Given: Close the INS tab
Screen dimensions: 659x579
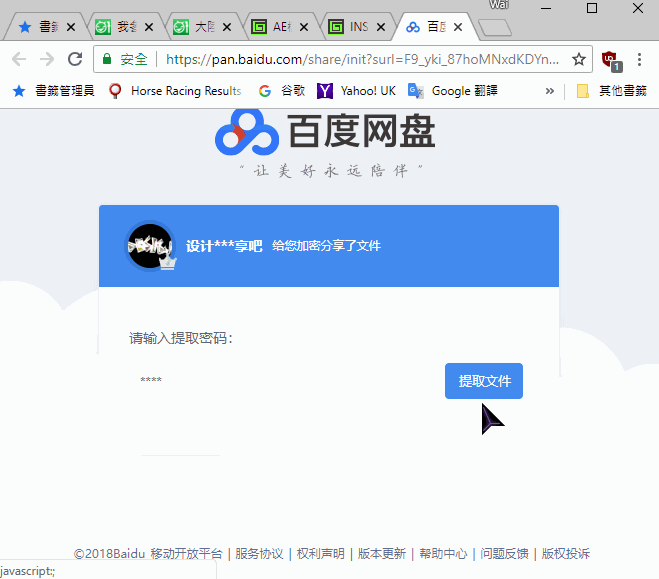Looking at the screenshot, I should [381, 27].
